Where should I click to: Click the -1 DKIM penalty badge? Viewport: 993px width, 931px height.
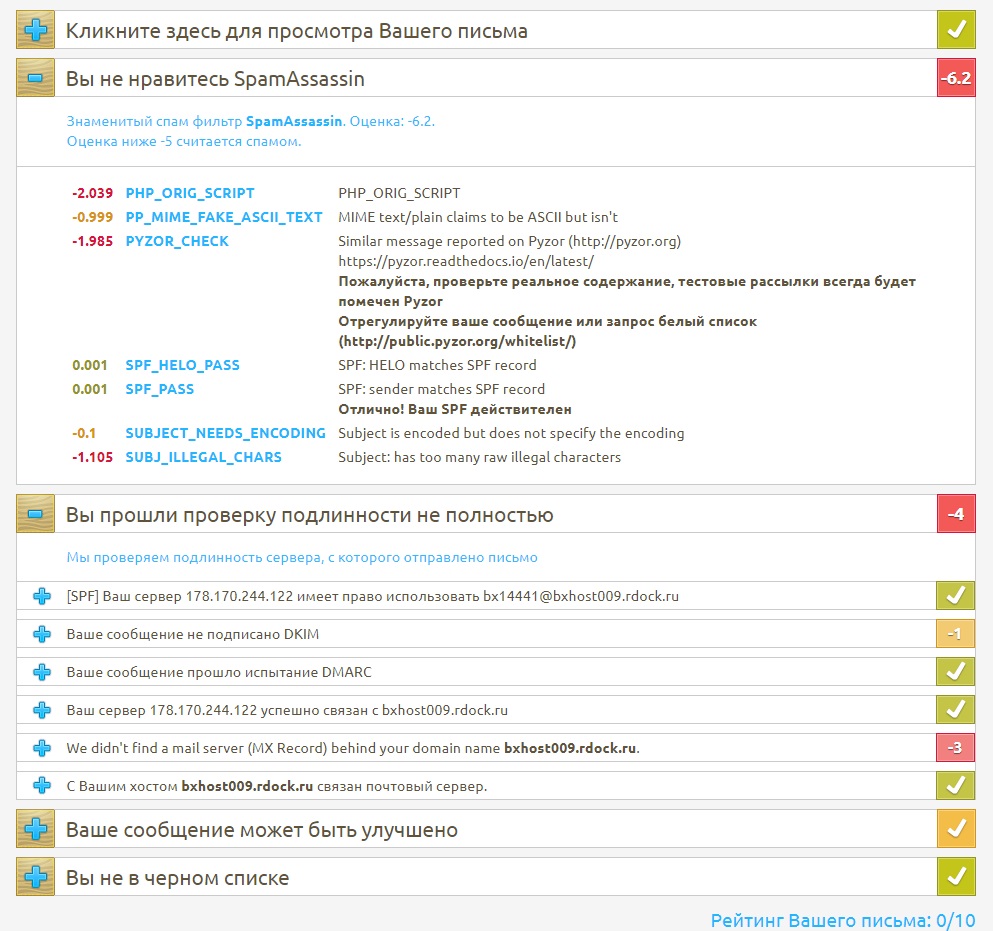pyautogui.click(x=955, y=634)
